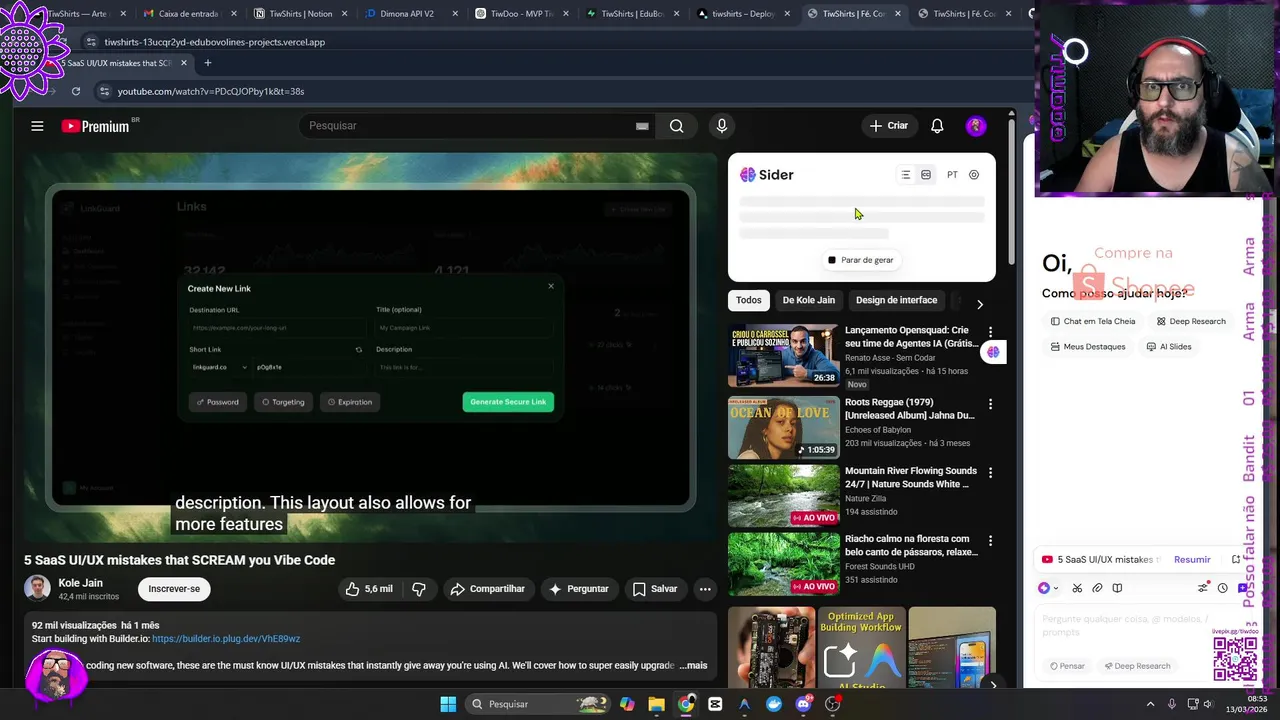Viewport: 1280px width, 720px height.
Task: Open the YouTube account avatar menu
Action: click(976, 126)
